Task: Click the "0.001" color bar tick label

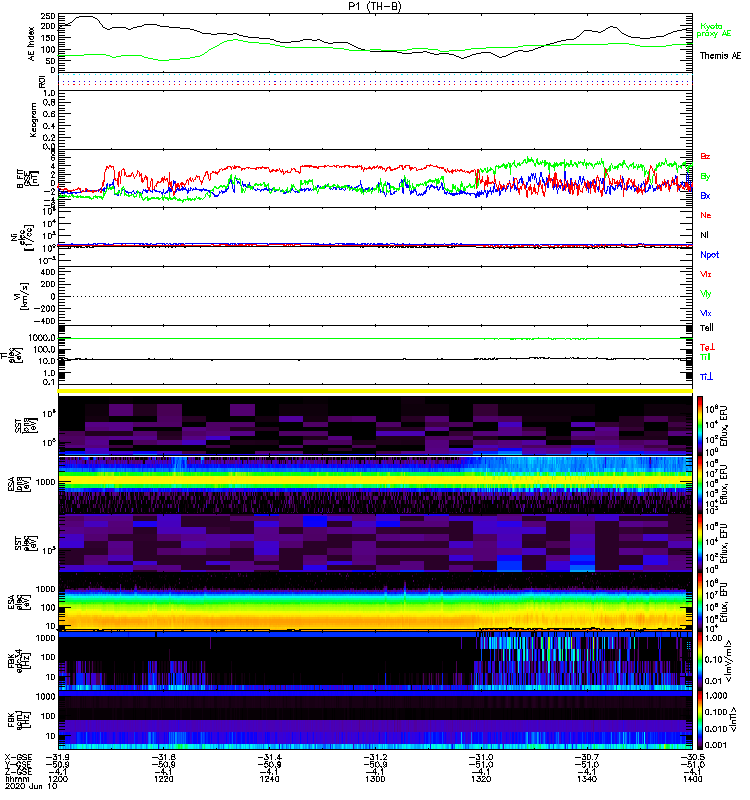Action: tap(715, 745)
